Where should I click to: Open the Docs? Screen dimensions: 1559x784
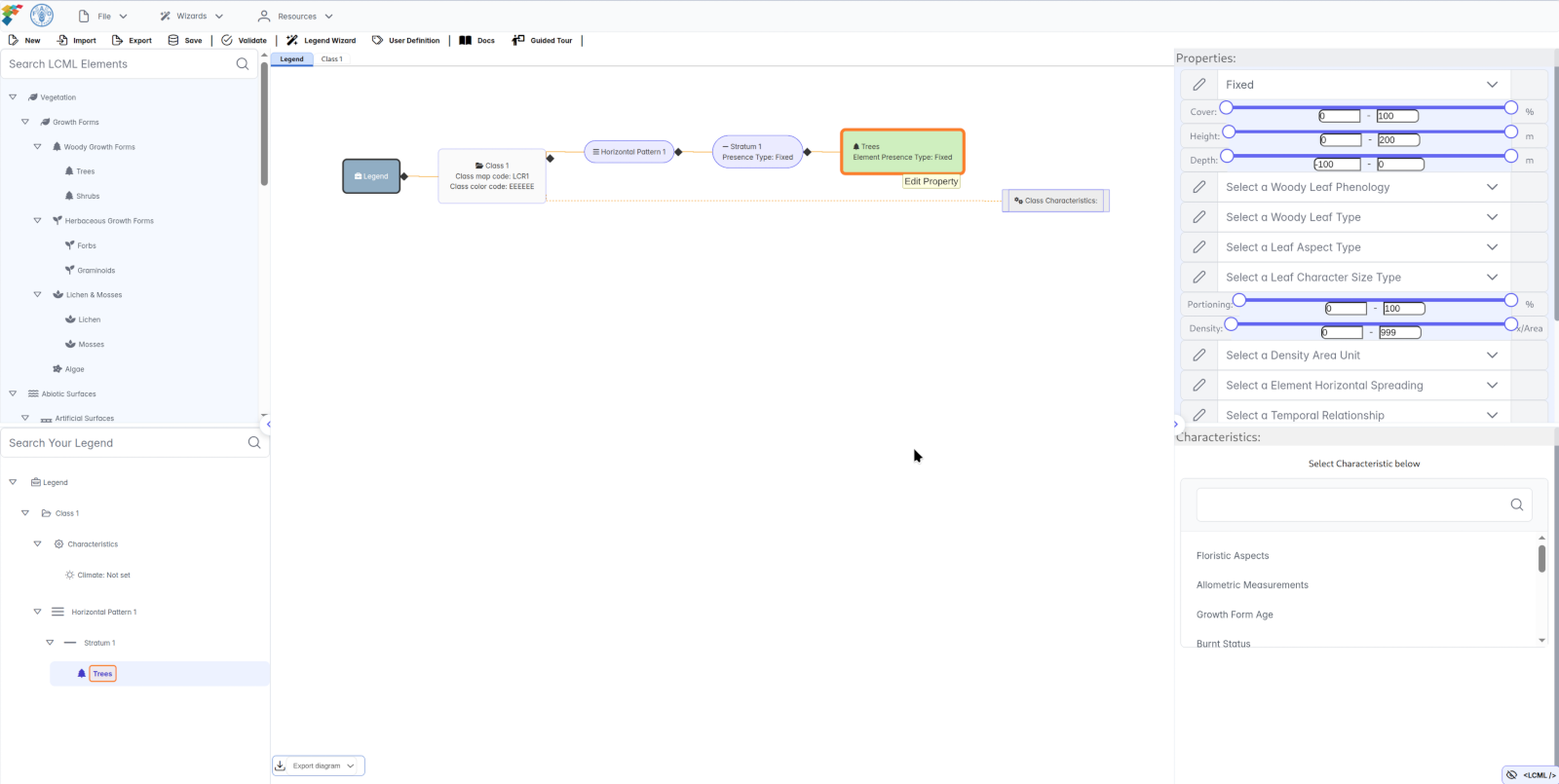(x=477, y=40)
